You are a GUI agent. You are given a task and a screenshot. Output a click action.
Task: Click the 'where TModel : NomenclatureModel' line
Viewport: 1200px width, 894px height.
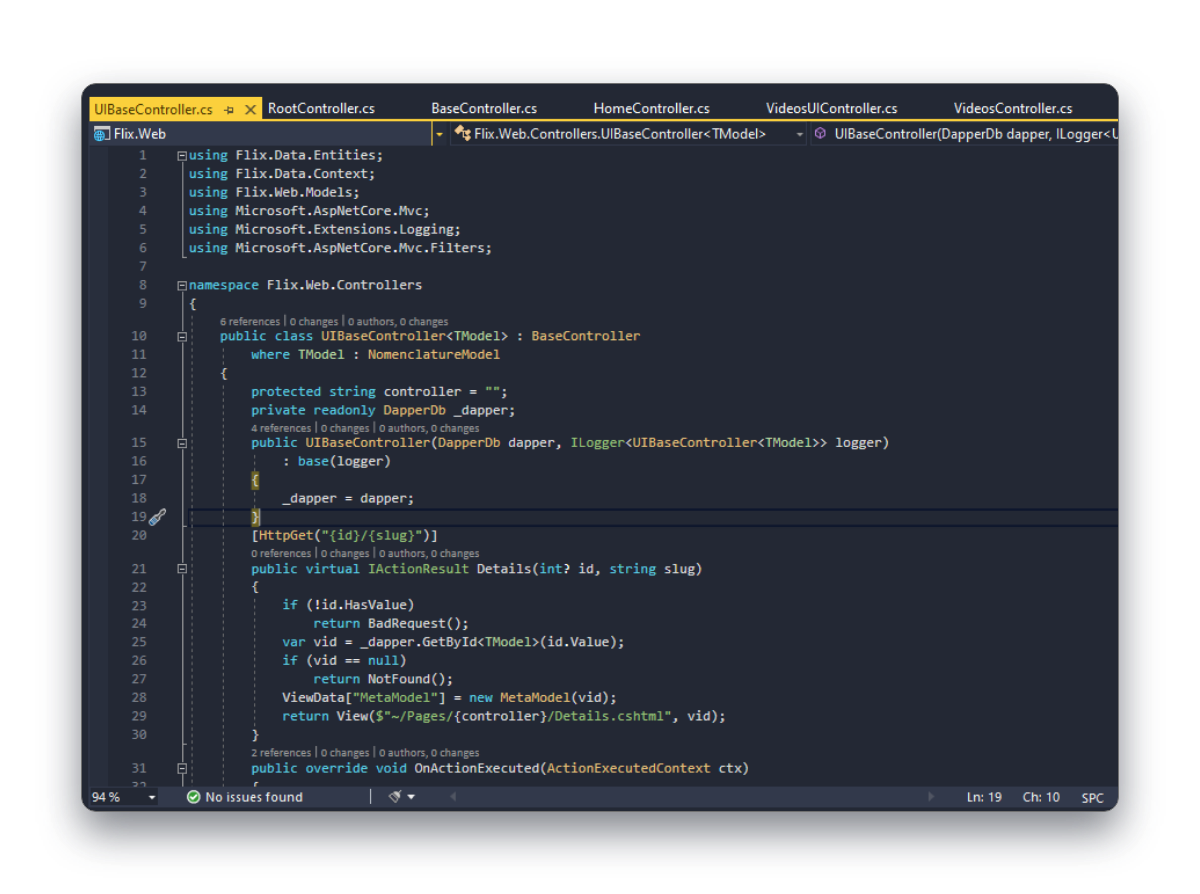(375, 354)
